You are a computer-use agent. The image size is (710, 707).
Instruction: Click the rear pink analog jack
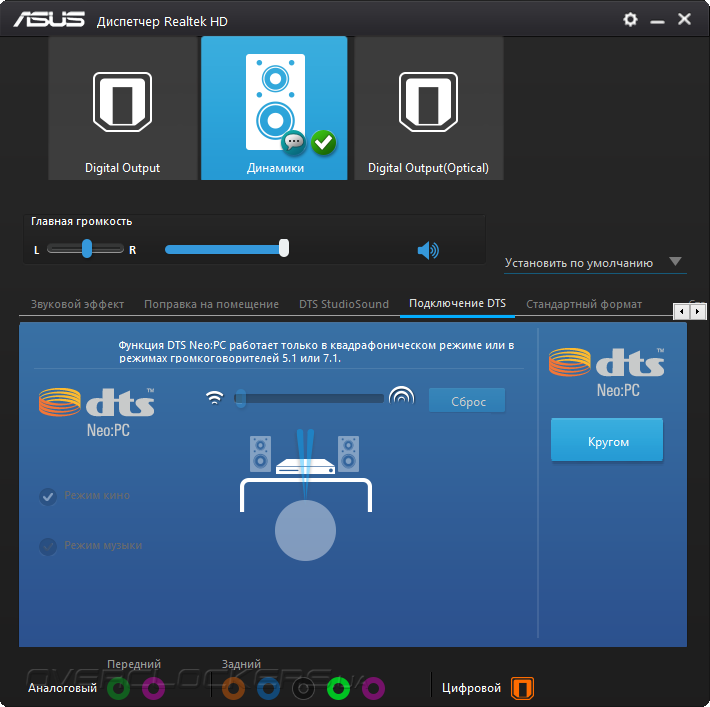coord(373,688)
